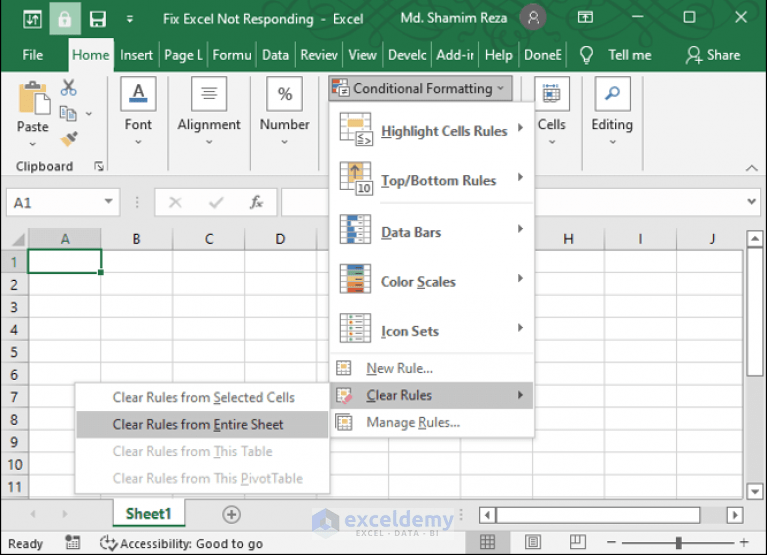Click the Enter checkmark formula bar icon
Image resolution: width=767 pixels, height=555 pixels.
[x=216, y=202]
